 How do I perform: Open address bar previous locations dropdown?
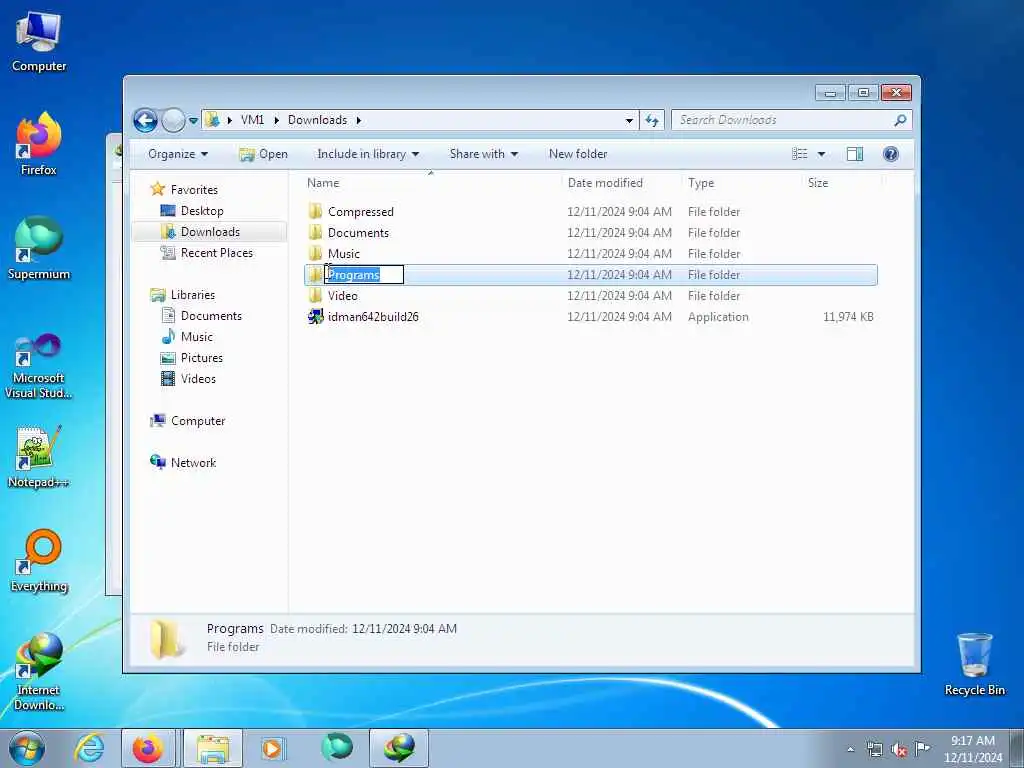(629, 121)
